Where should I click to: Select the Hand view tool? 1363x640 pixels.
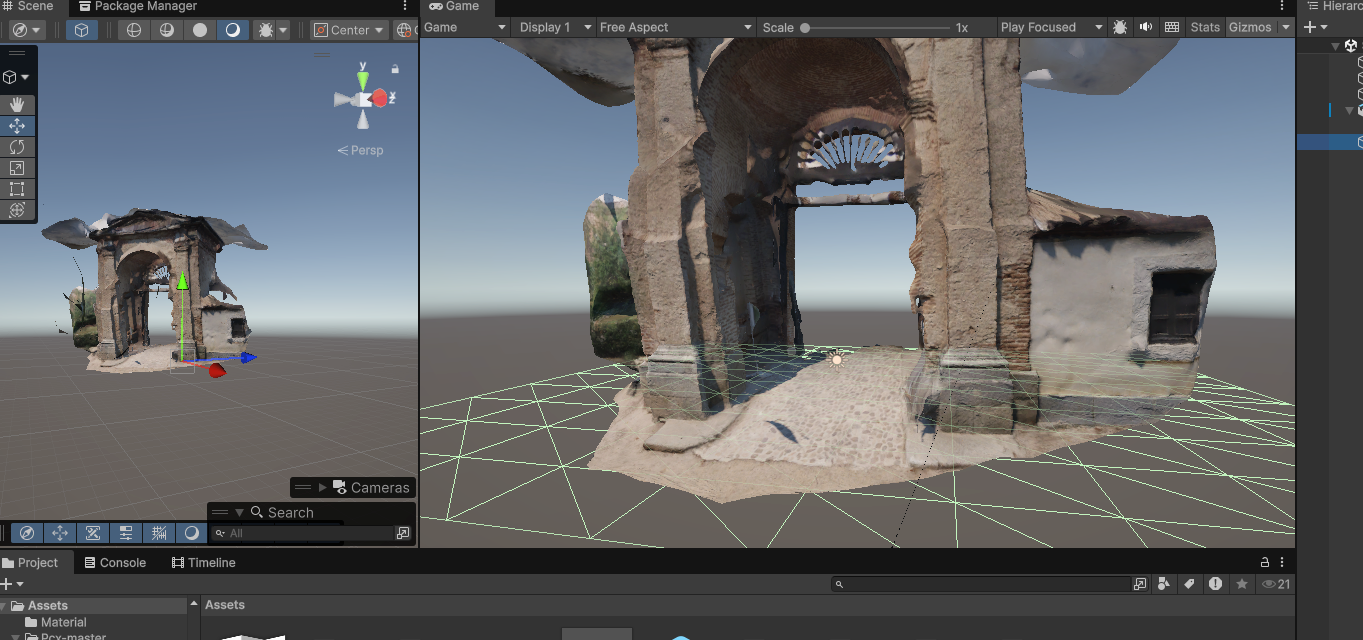point(17,104)
